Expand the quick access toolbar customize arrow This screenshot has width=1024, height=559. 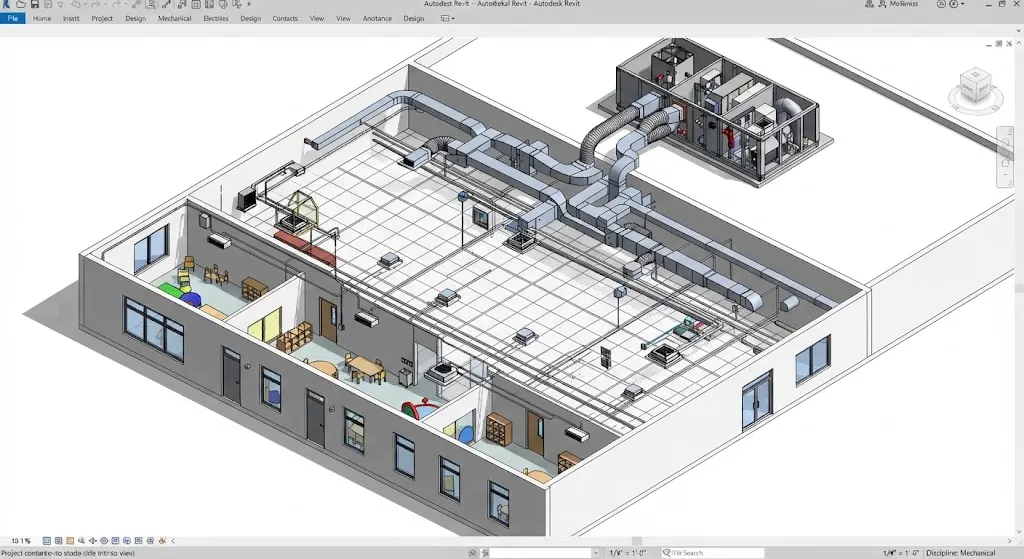[249, 4]
